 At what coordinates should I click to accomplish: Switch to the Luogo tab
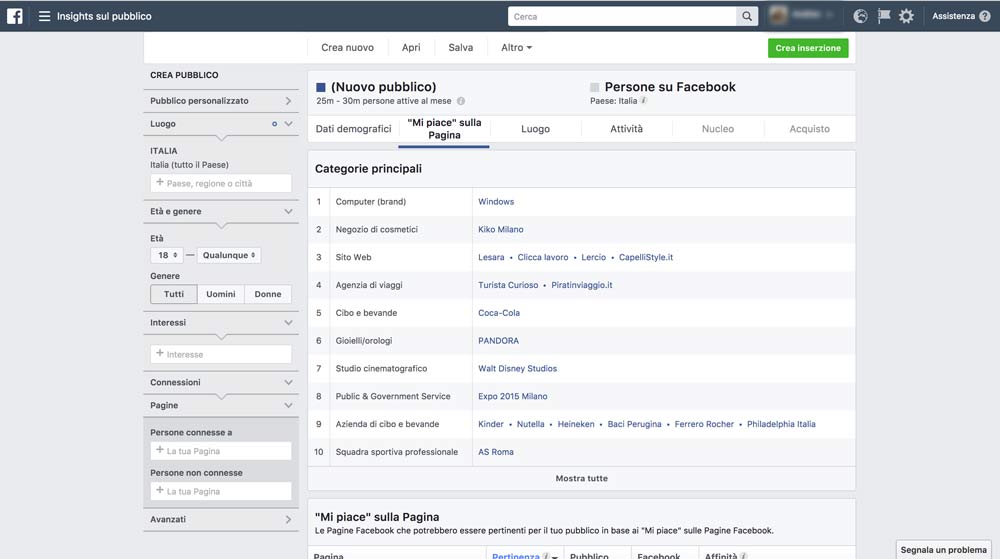(x=535, y=129)
